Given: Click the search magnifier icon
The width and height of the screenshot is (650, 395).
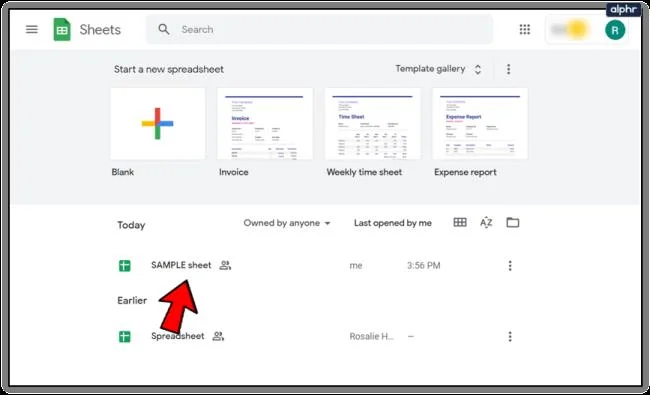Looking at the screenshot, I should coord(164,29).
